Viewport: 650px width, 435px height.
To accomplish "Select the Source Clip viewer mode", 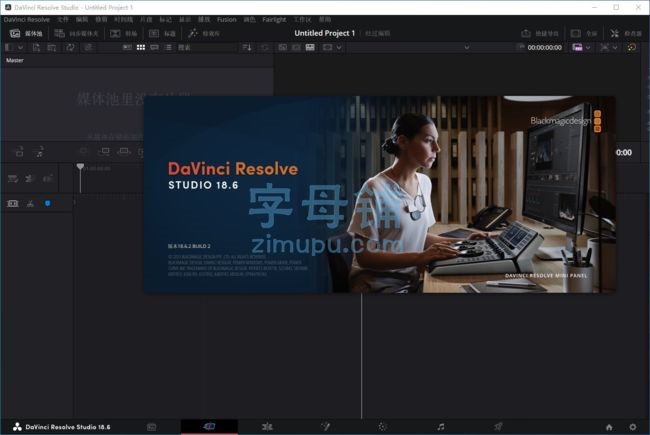I will [x=283, y=48].
